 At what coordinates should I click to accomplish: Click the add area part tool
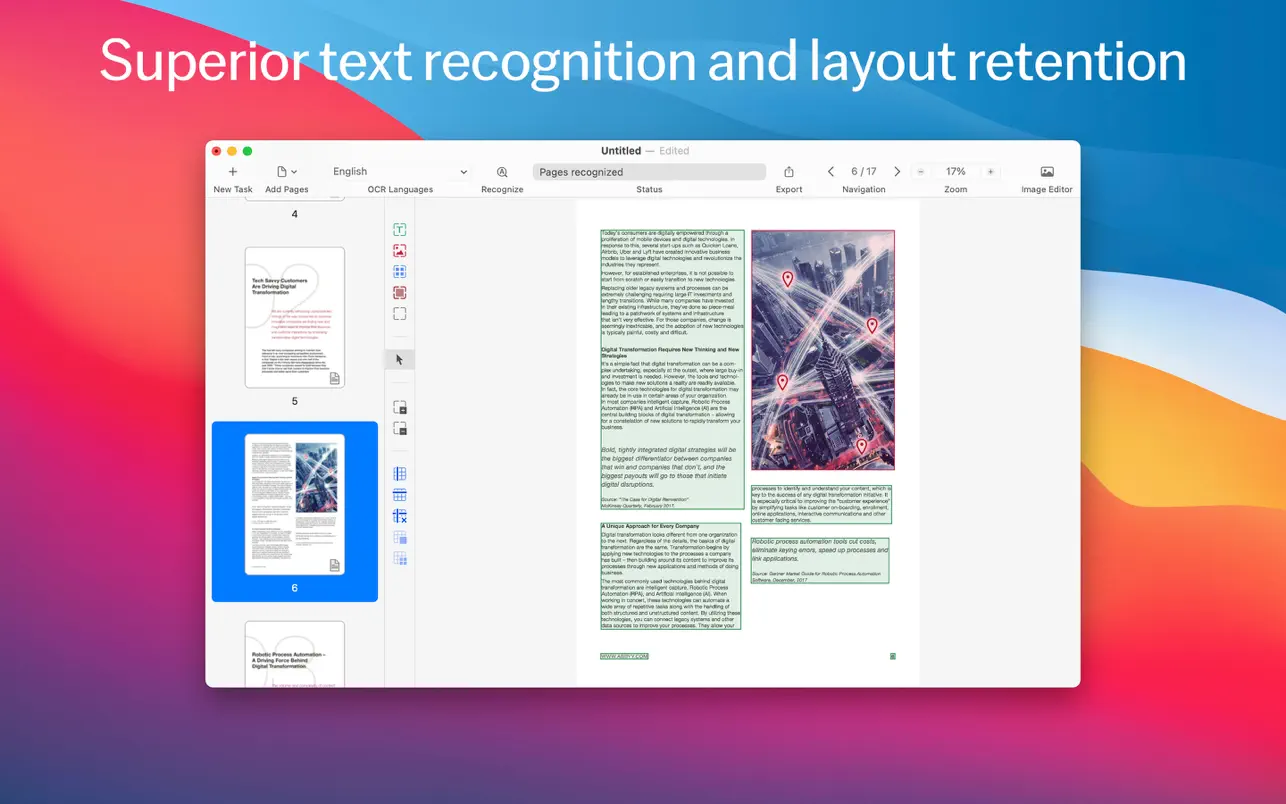pyautogui.click(x=399, y=408)
